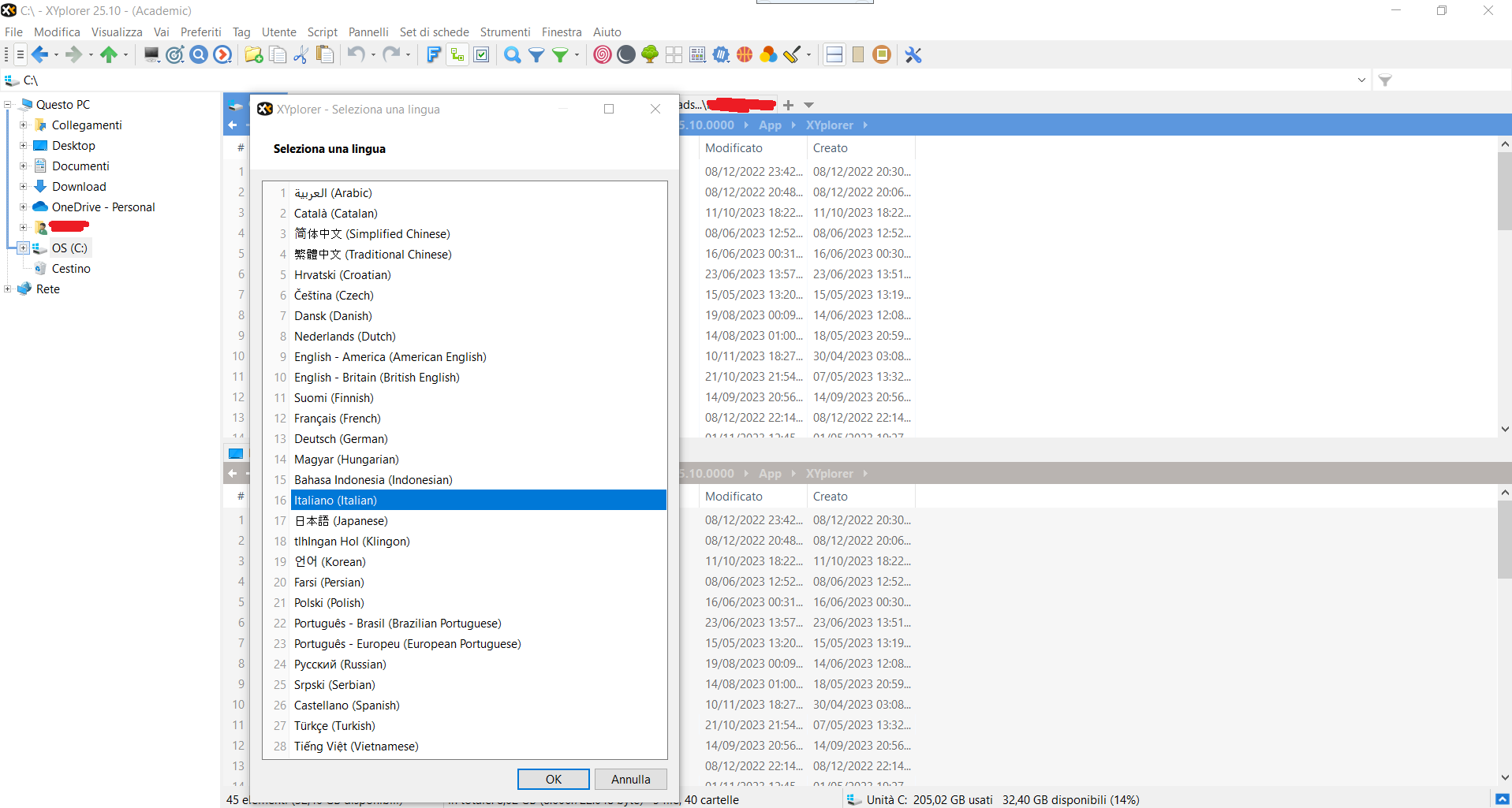1512x808 pixels.
Task: Click the blue gear-badge icon
Action: (x=722, y=54)
